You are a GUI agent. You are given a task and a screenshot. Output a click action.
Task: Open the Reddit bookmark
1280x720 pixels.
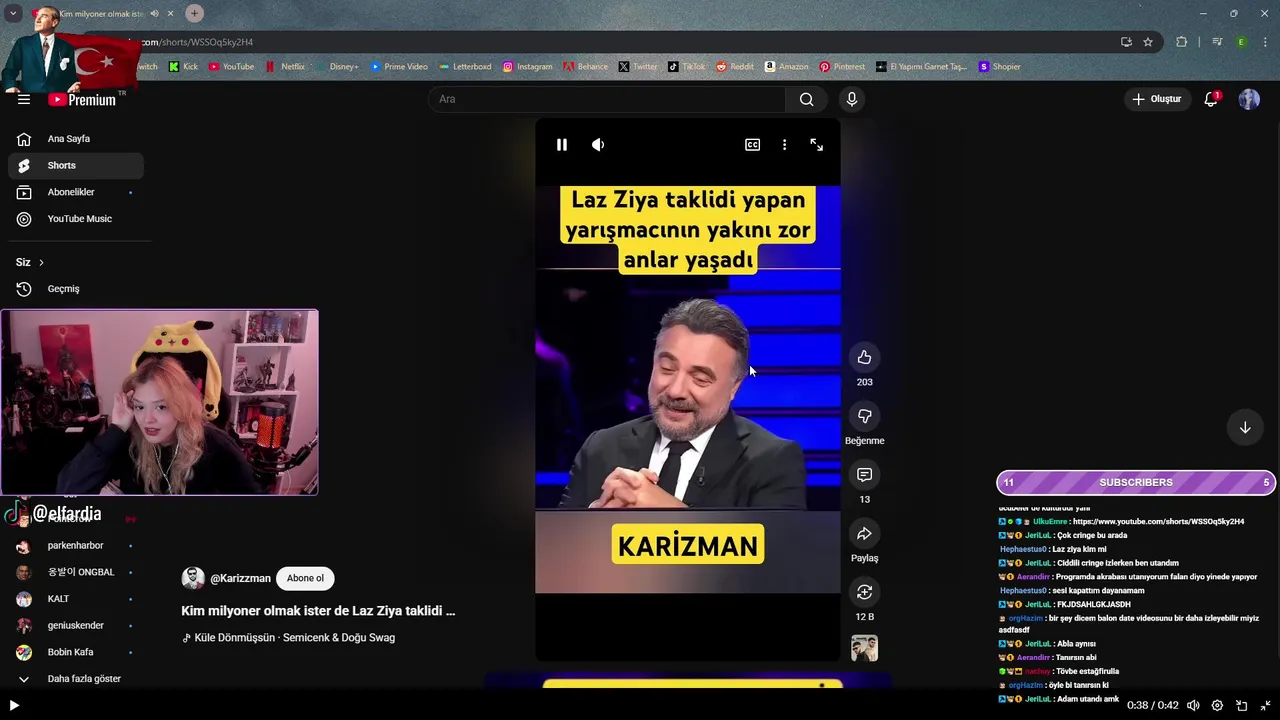pos(735,67)
